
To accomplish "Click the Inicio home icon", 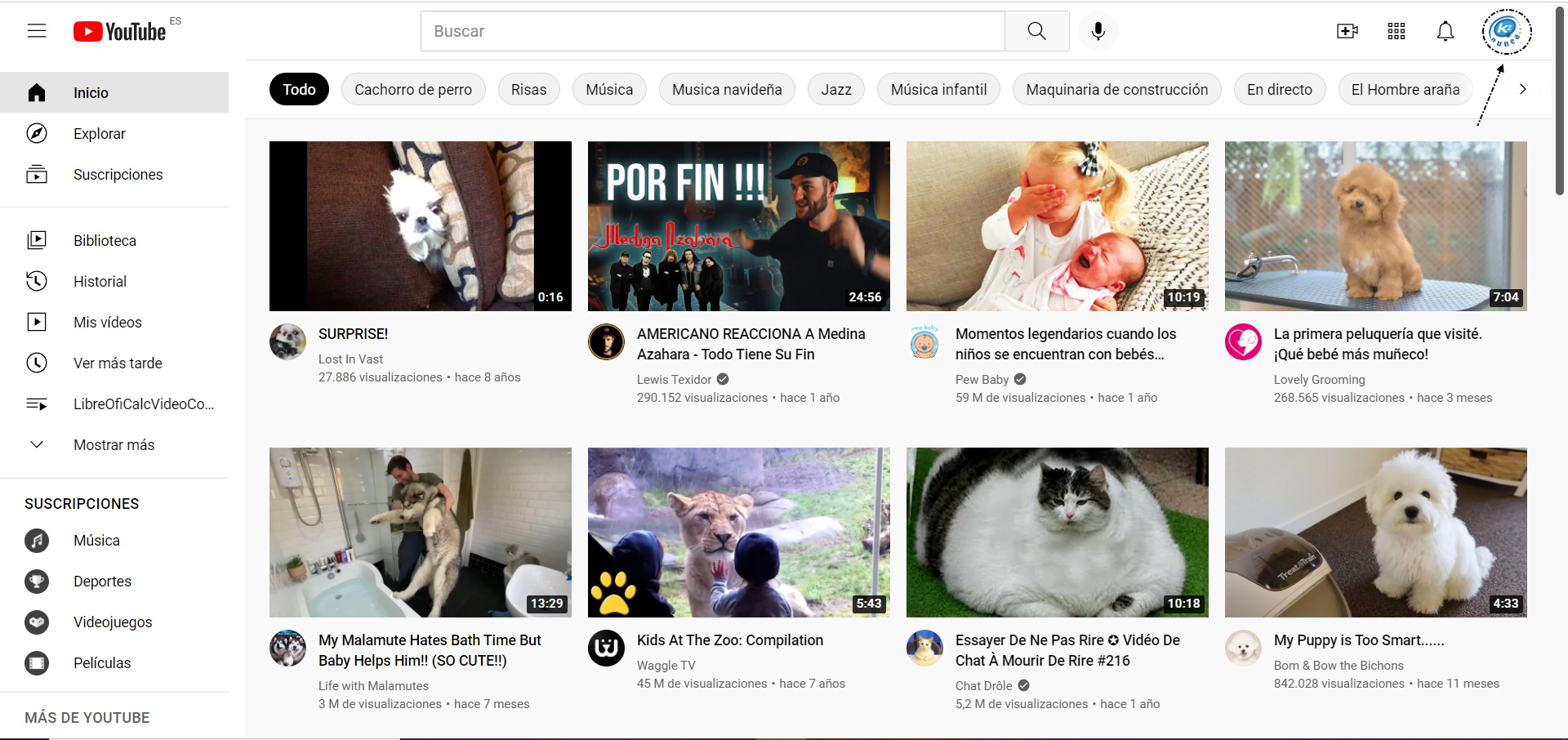I will pos(37,92).
